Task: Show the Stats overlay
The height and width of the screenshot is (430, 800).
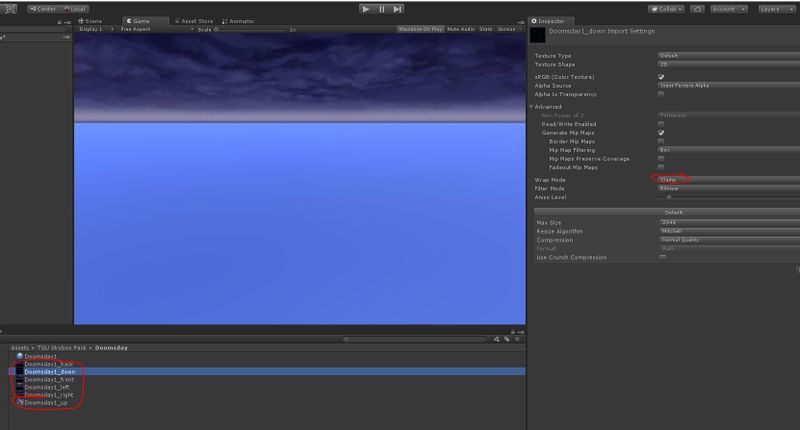Action: (486, 29)
